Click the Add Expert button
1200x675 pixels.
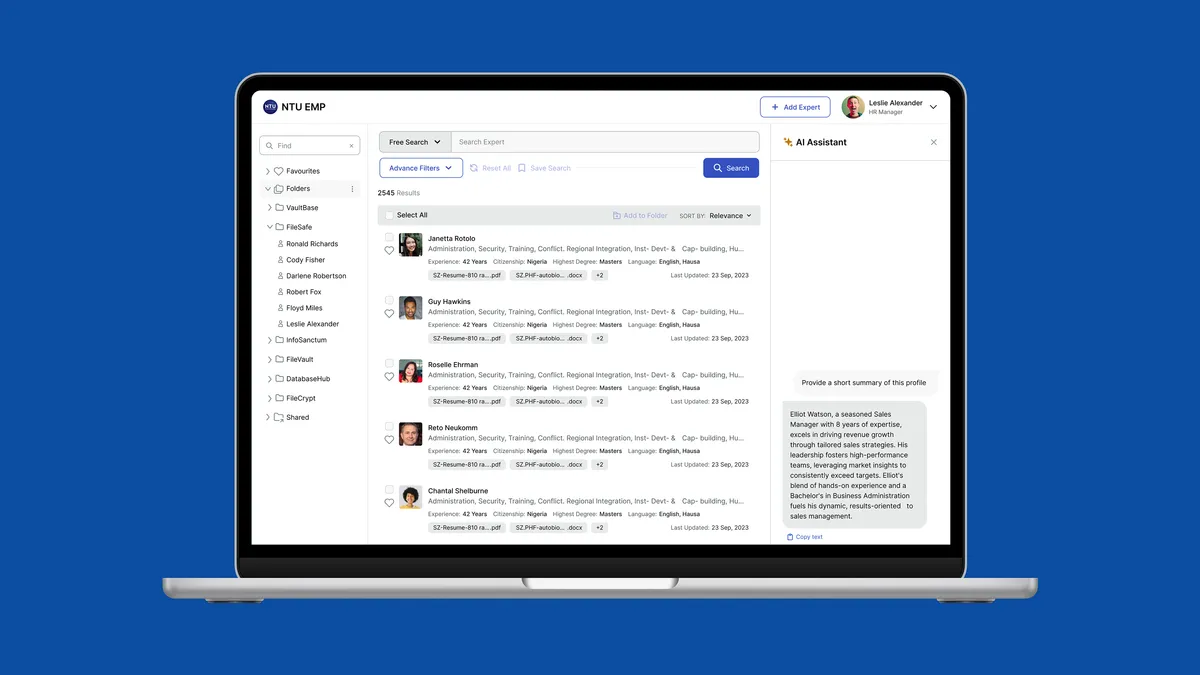click(x=795, y=107)
